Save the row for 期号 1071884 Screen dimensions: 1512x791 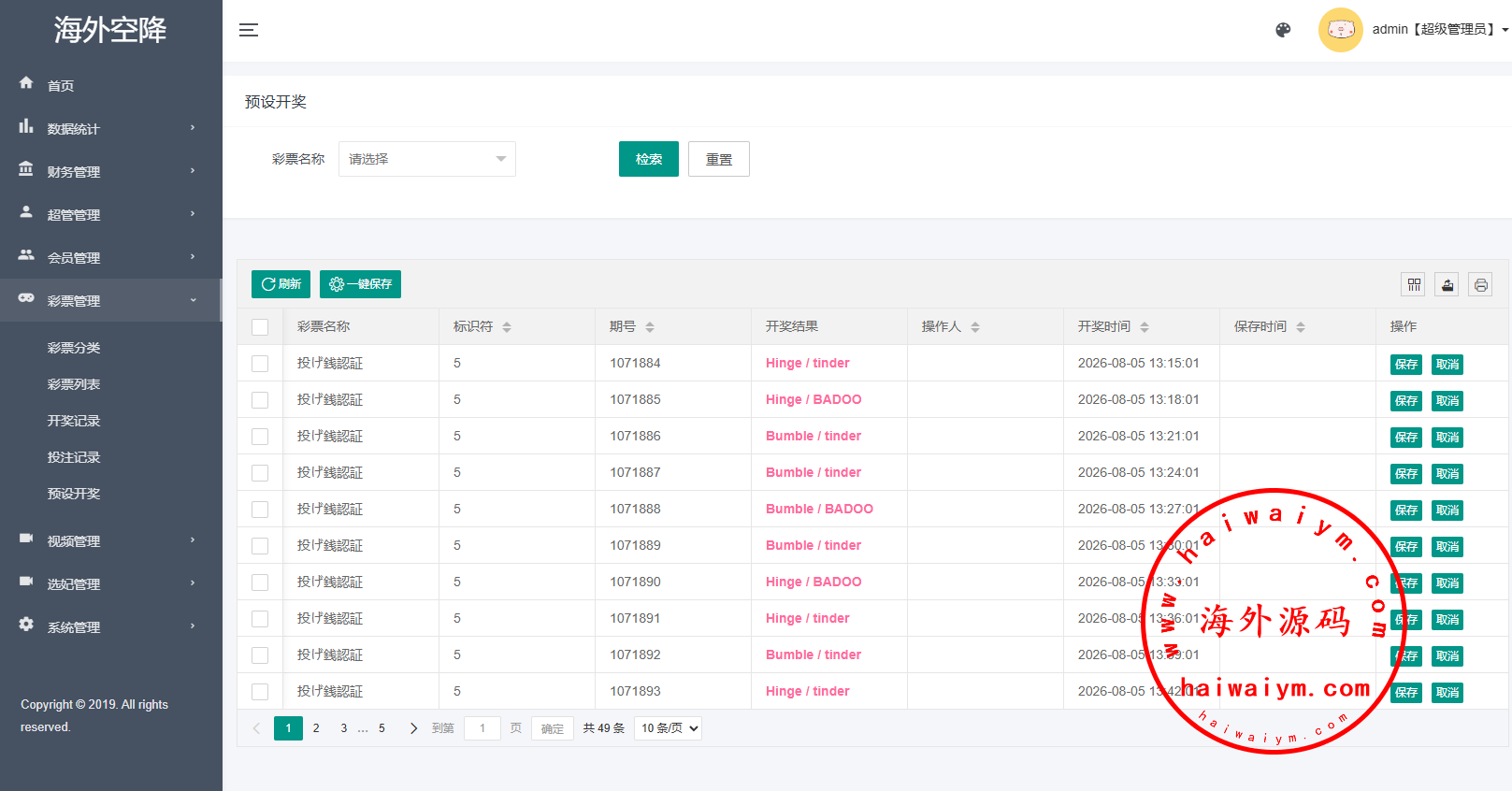(x=1406, y=365)
